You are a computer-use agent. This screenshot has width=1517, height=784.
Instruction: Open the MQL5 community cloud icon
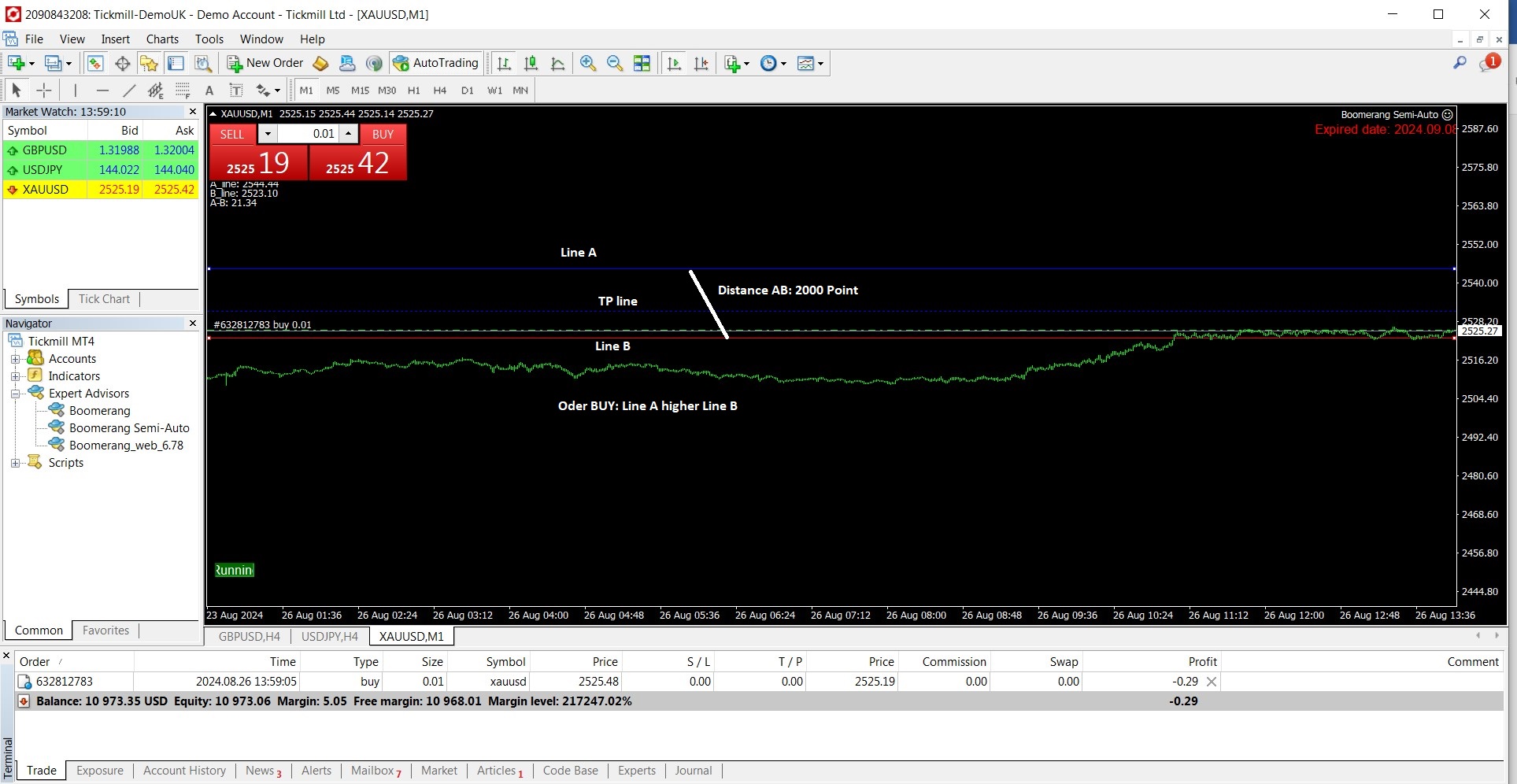pos(347,63)
